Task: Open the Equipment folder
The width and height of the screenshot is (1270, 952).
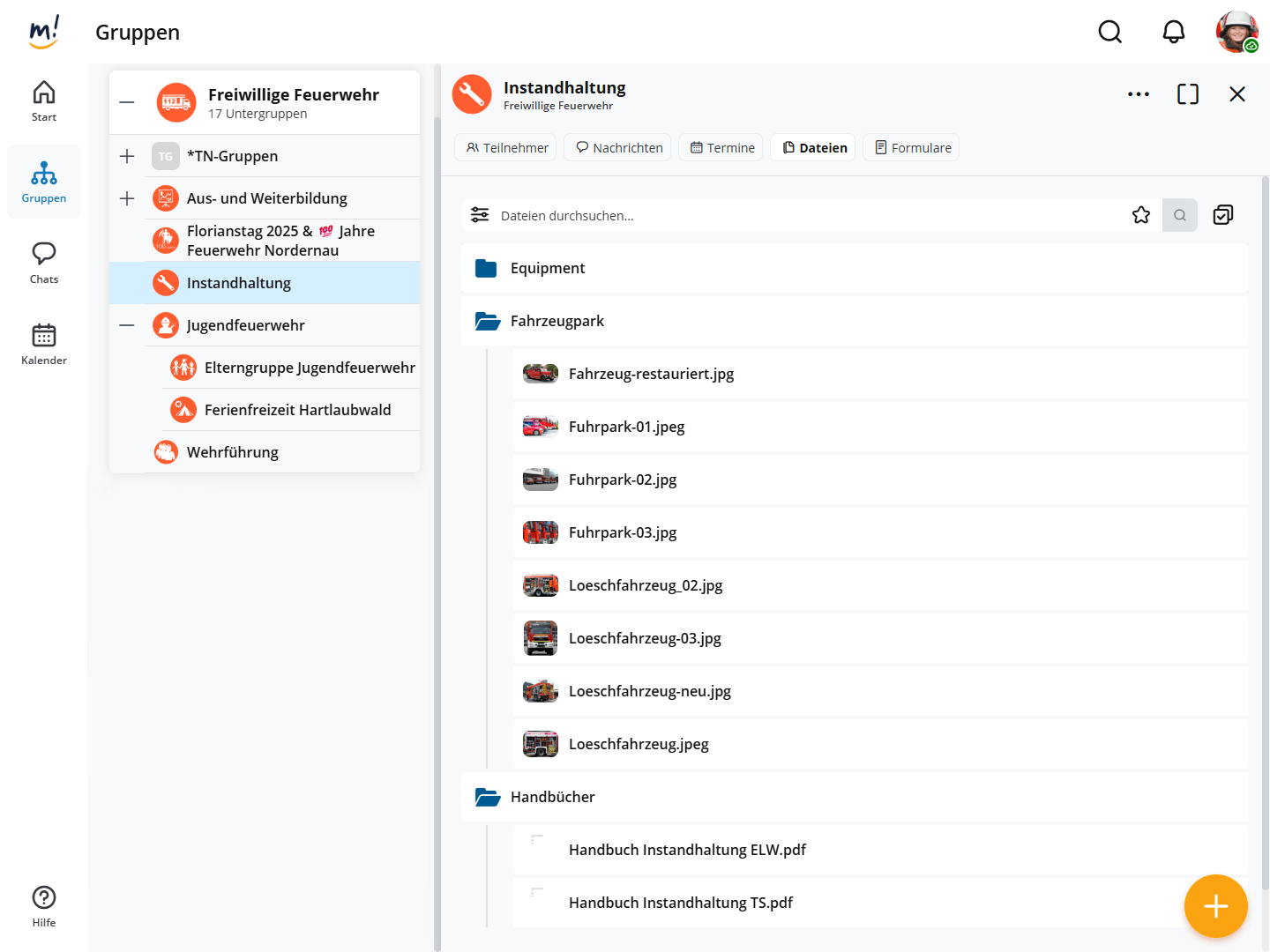Action: pos(547,268)
